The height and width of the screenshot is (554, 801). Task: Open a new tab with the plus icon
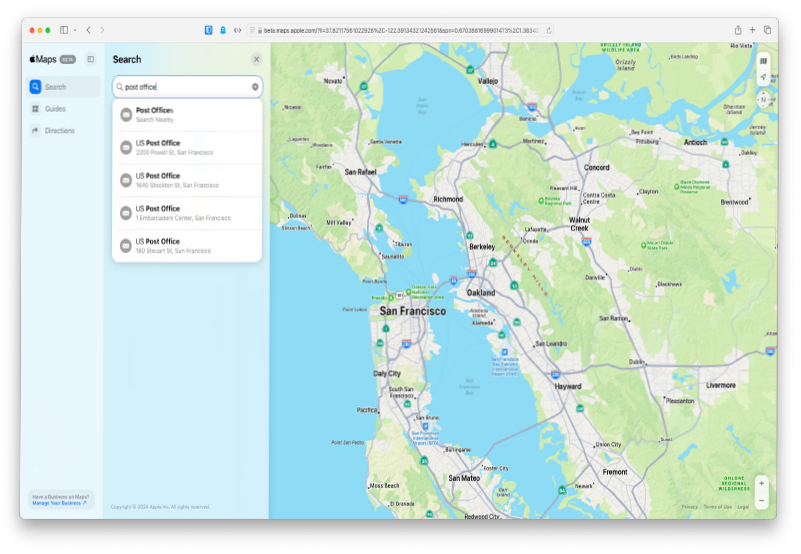752,30
